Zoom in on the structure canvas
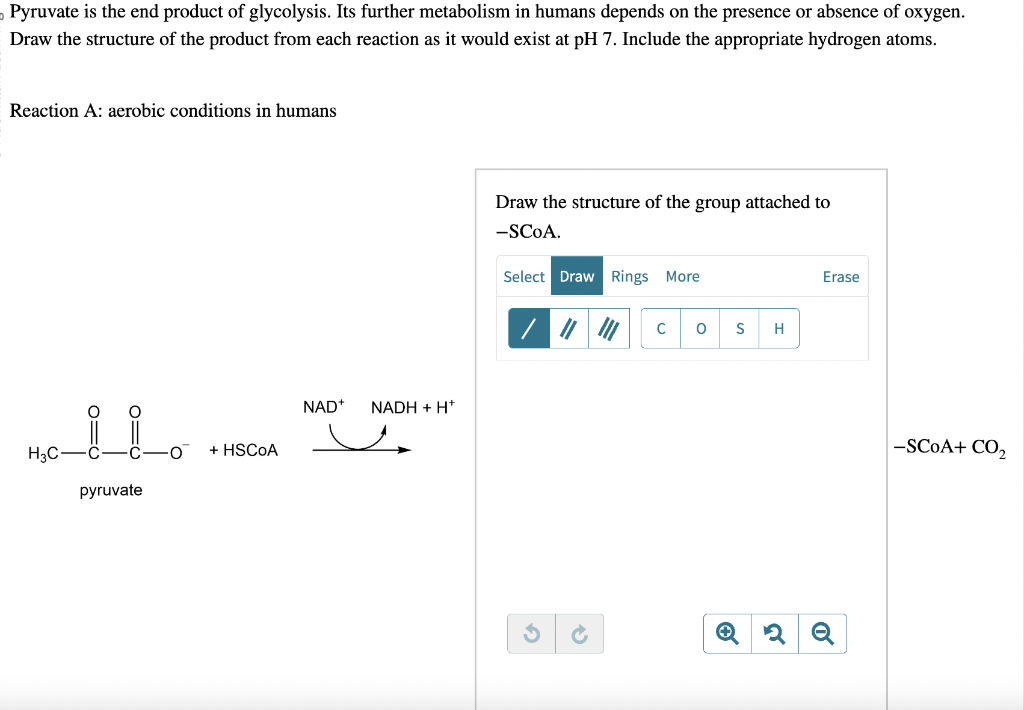 [726, 633]
